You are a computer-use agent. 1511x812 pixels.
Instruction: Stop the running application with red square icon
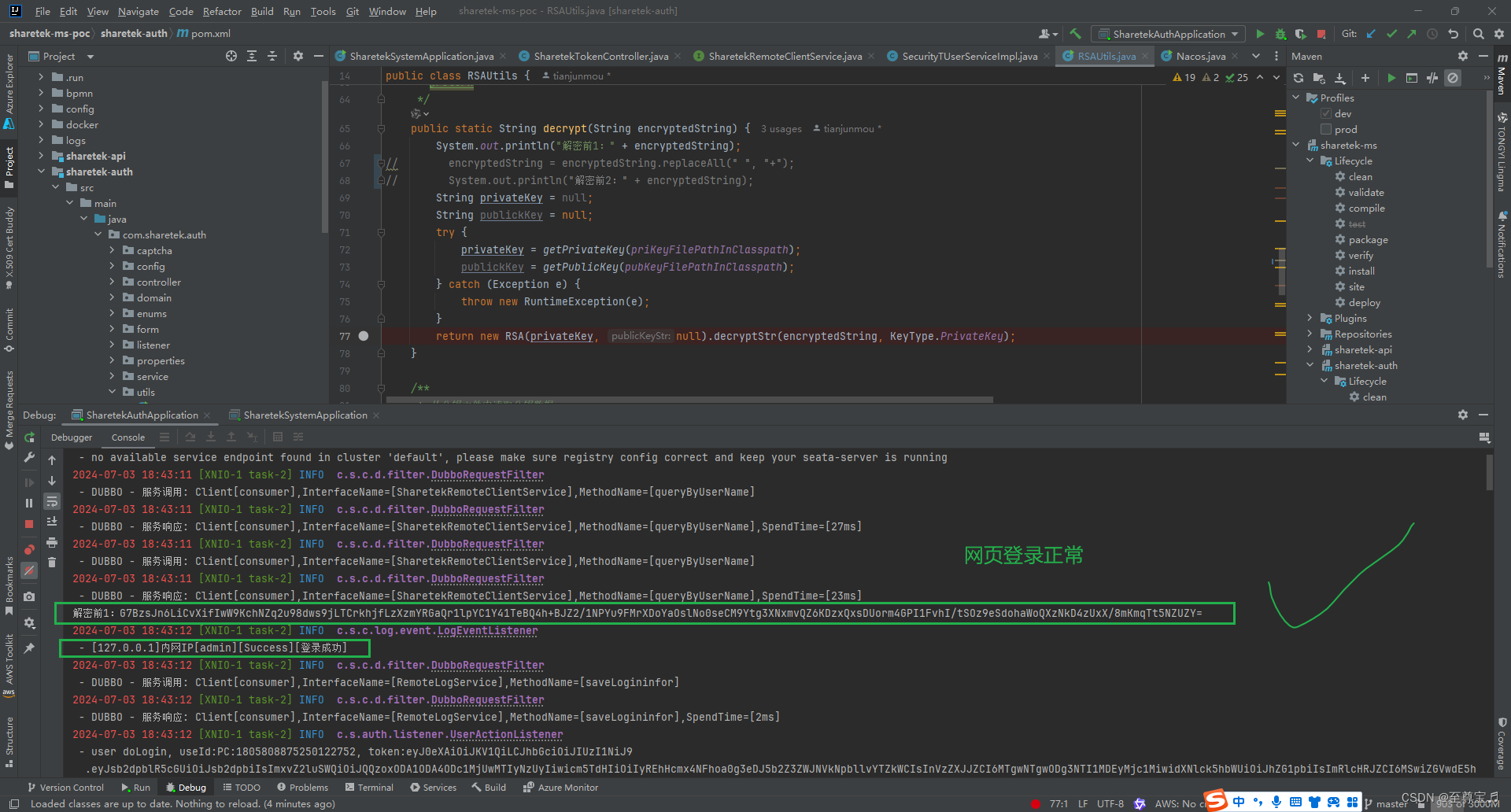pos(1321,34)
